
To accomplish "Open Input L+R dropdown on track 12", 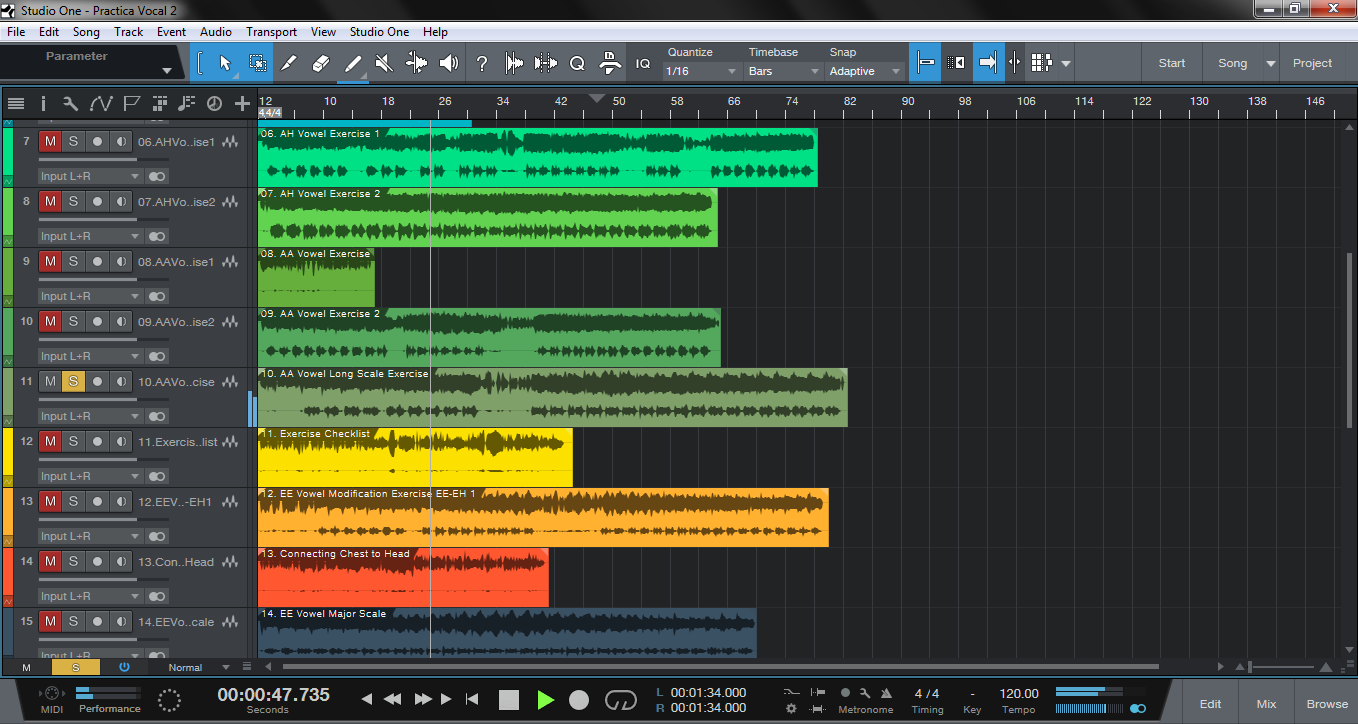I will click(x=89, y=477).
